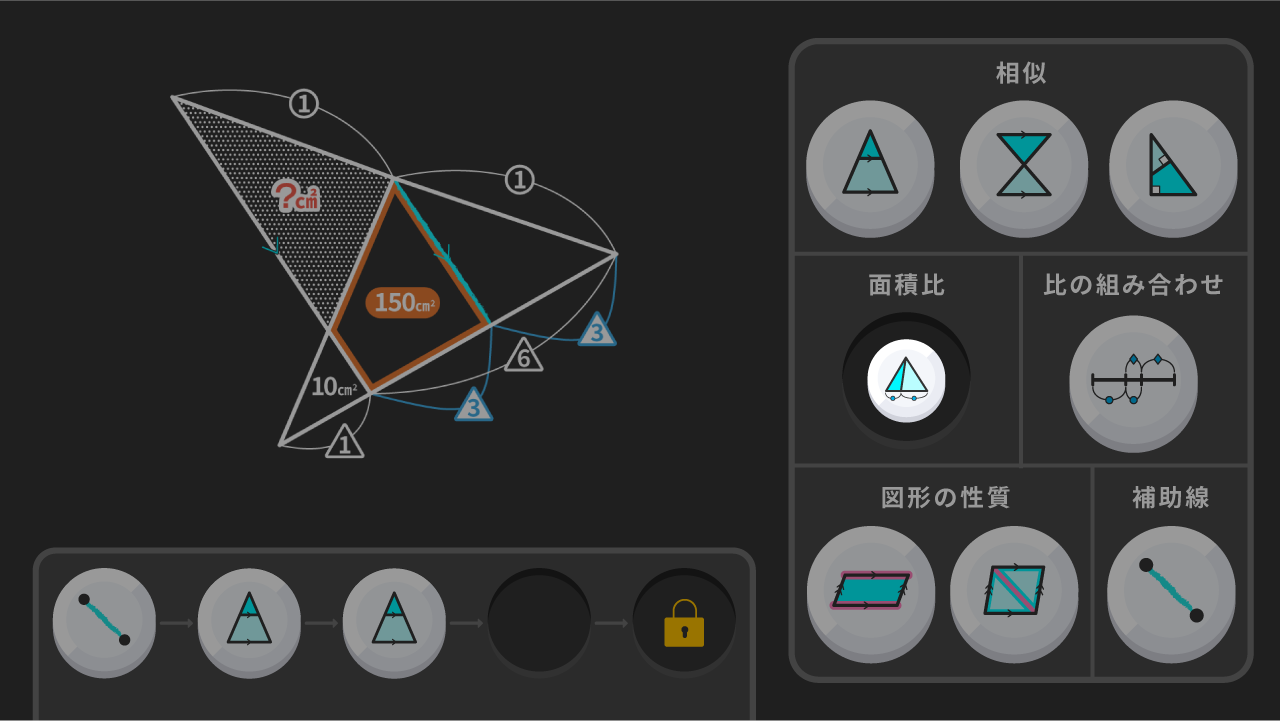
Task: Click the 相似 section heading
Action: tap(1021, 73)
